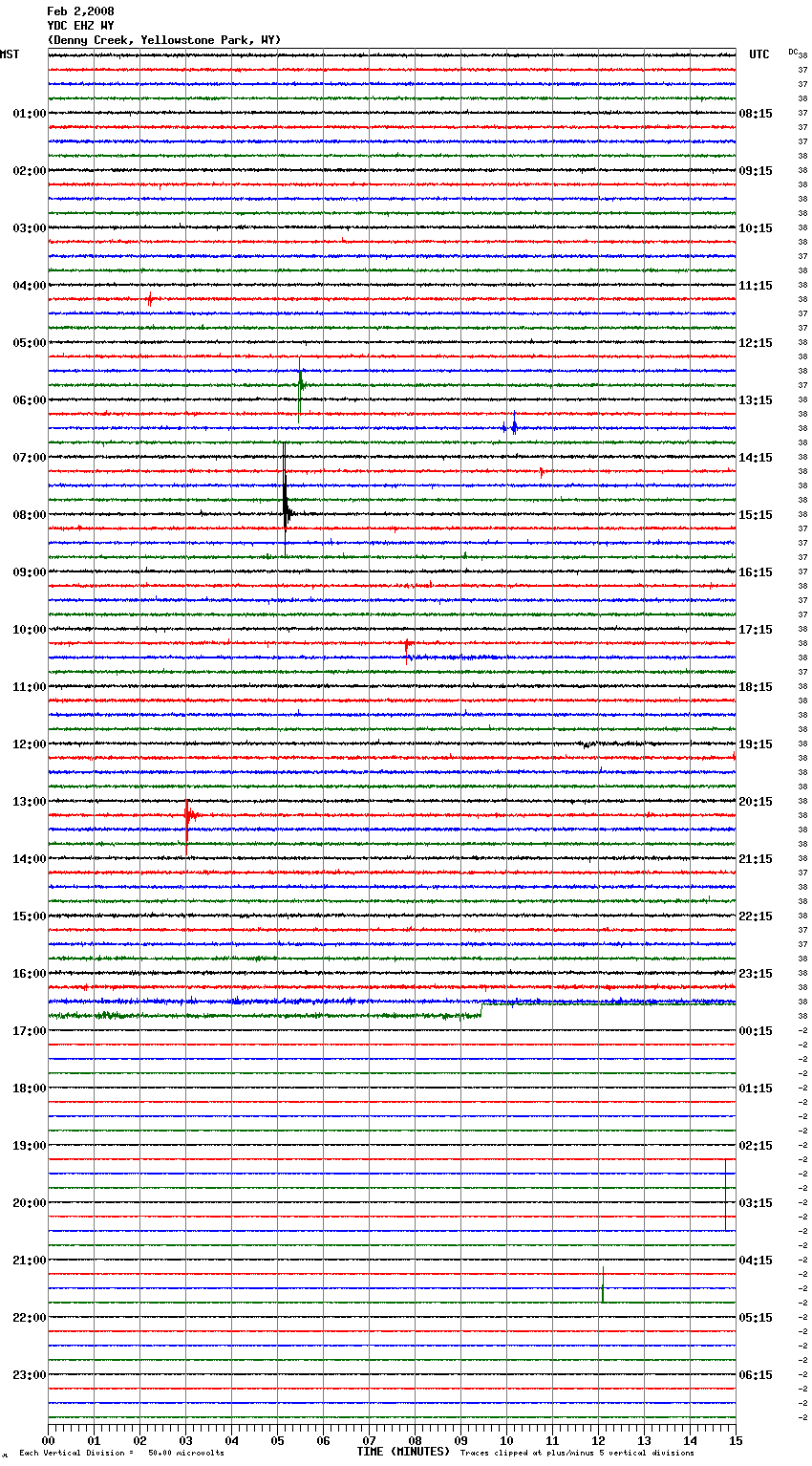Click the 'UTC' timezone column label
Viewport: 812px width, 1466px height.
tap(759, 54)
